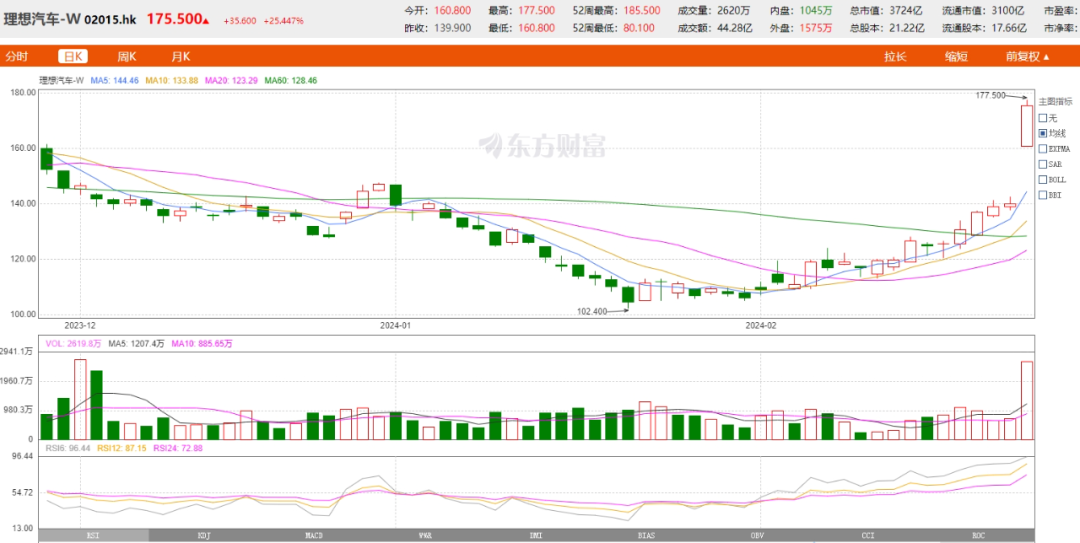This screenshot has height=543, width=1080.
Task: Switch to the CCI indicator tab
Action: (x=869, y=536)
